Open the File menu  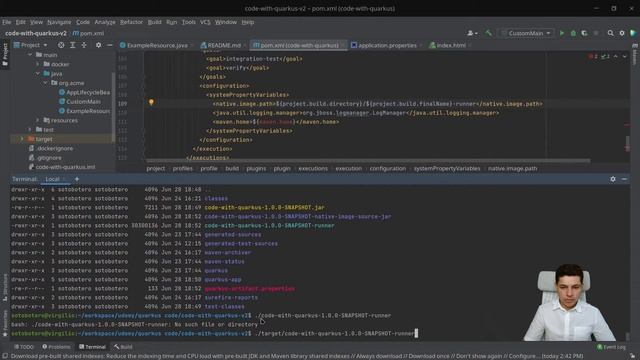click(7, 22)
